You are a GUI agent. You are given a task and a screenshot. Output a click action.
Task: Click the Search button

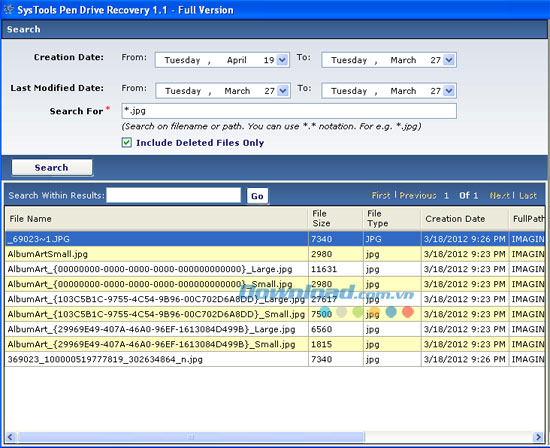(x=52, y=167)
